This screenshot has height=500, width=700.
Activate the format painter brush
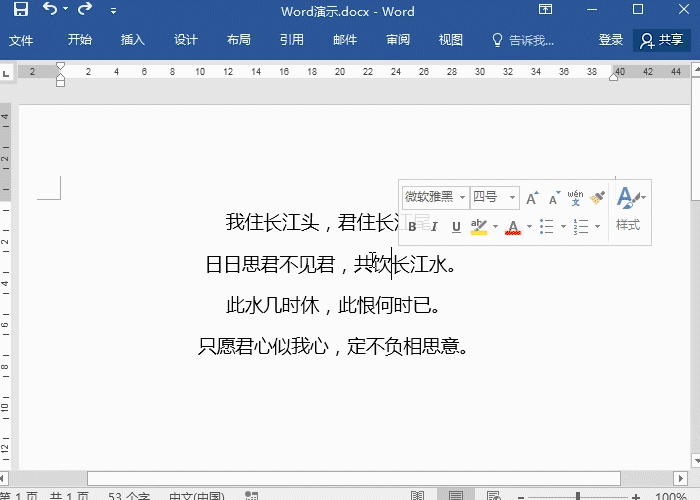coord(597,198)
